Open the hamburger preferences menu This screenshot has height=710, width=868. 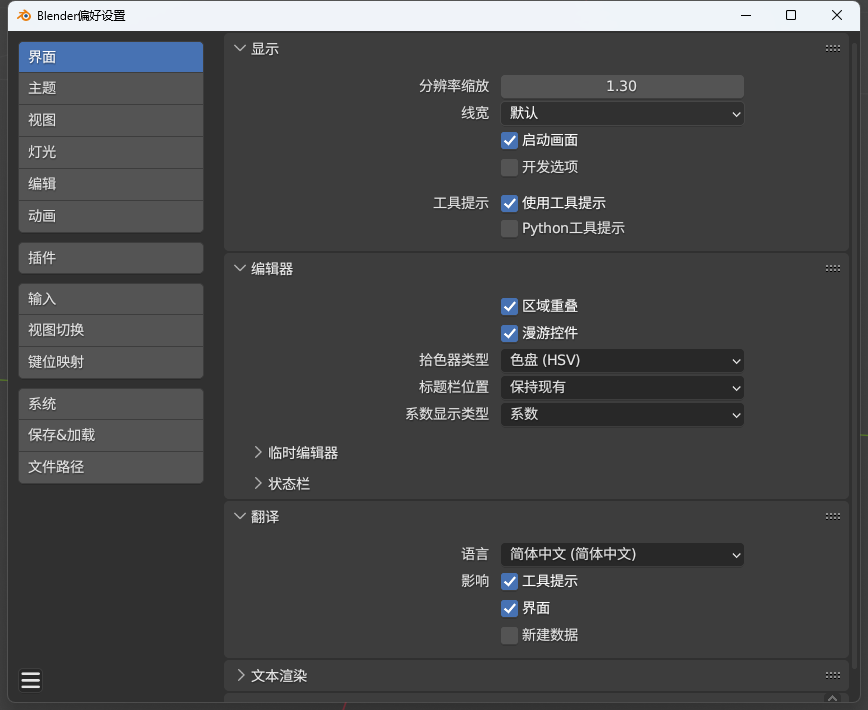pyautogui.click(x=30, y=680)
